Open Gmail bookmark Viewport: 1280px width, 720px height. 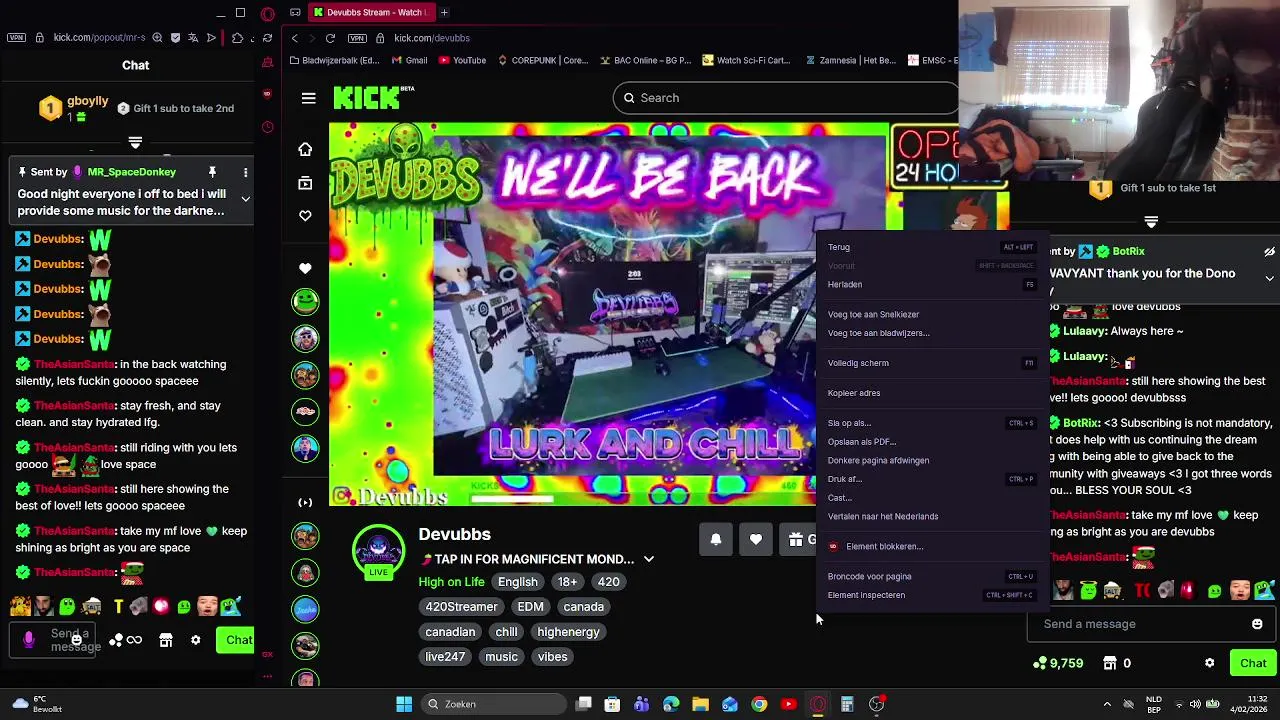point(409,60)
